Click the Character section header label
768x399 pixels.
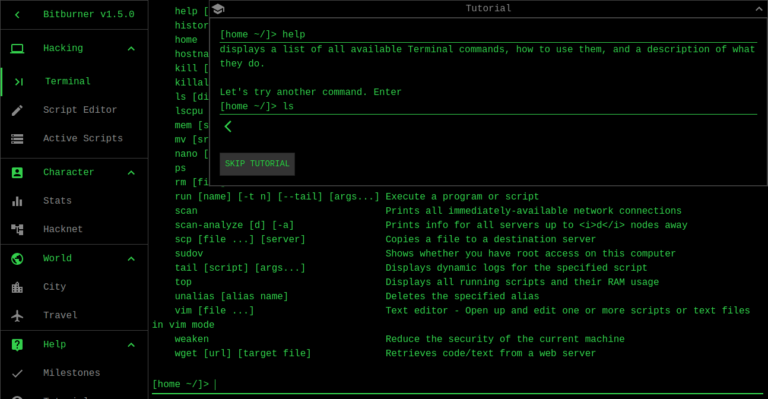coord(69,172)
